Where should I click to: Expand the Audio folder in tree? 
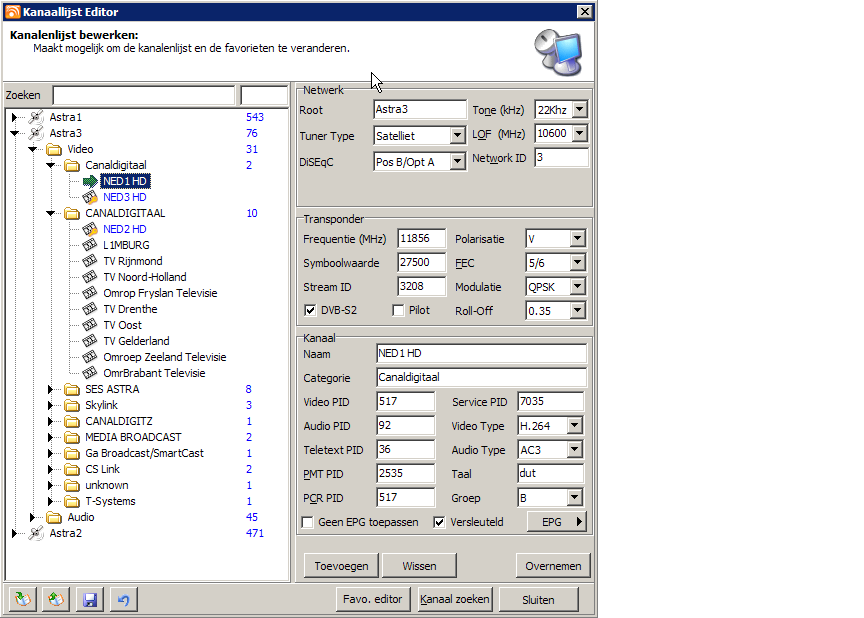click(33, 517)
